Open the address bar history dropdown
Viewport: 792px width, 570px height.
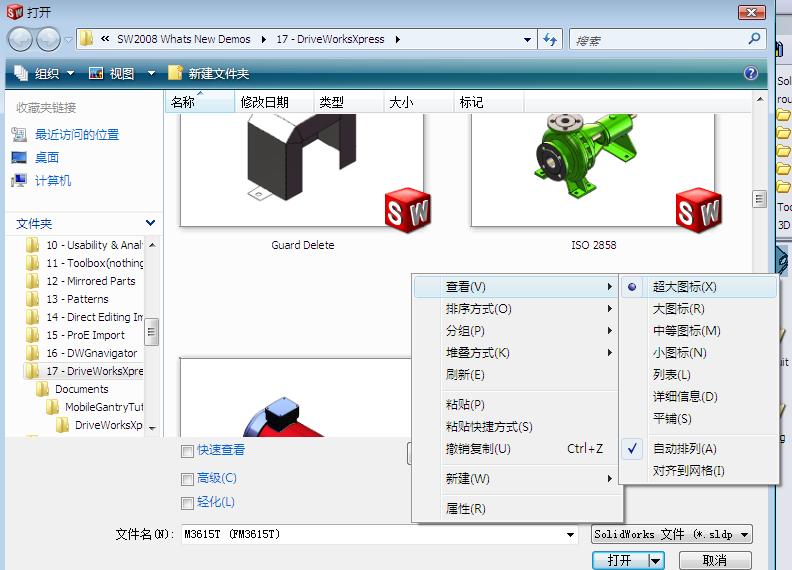527,39
